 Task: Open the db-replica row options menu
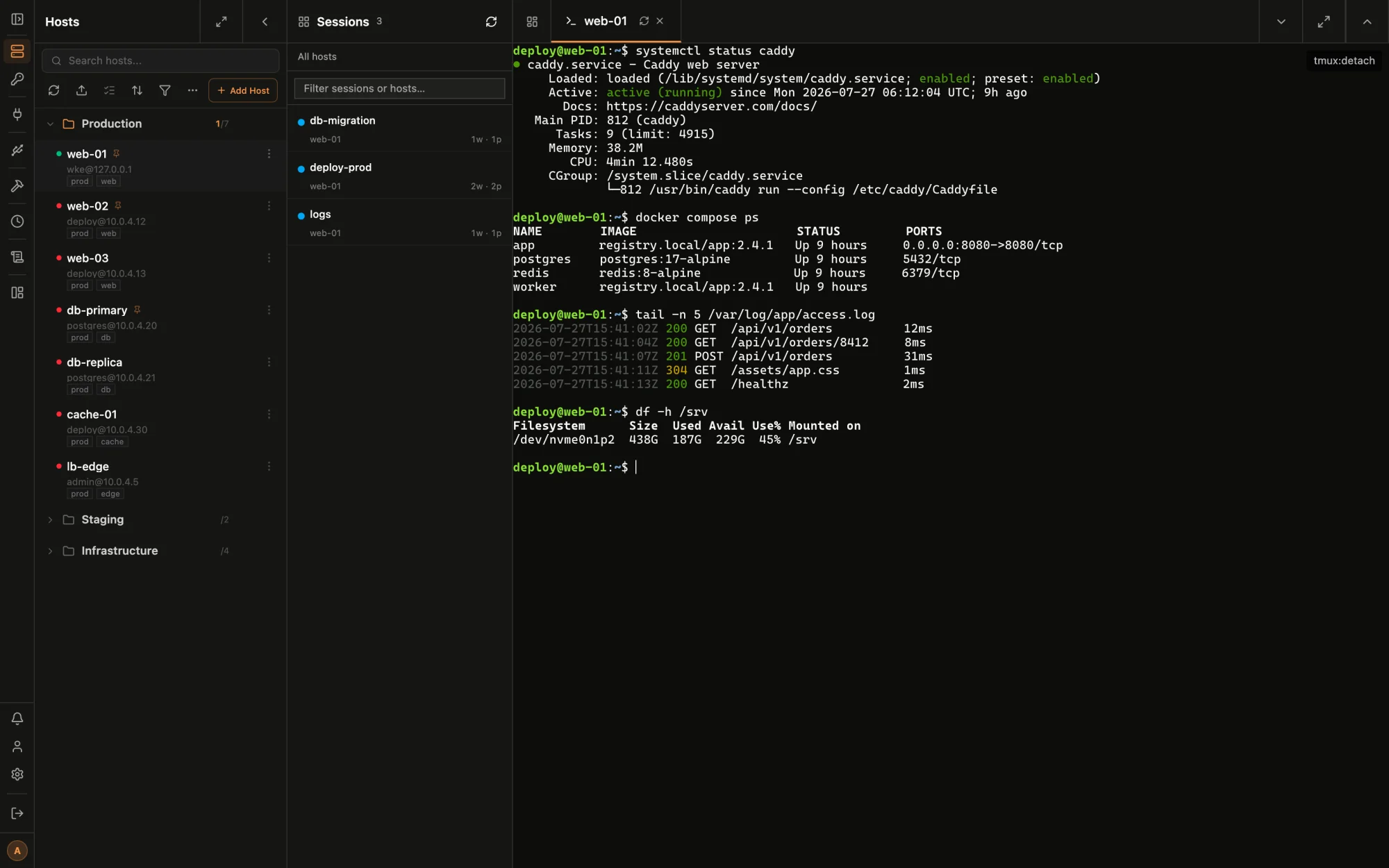pyautogui.click(x=269, y=362)
